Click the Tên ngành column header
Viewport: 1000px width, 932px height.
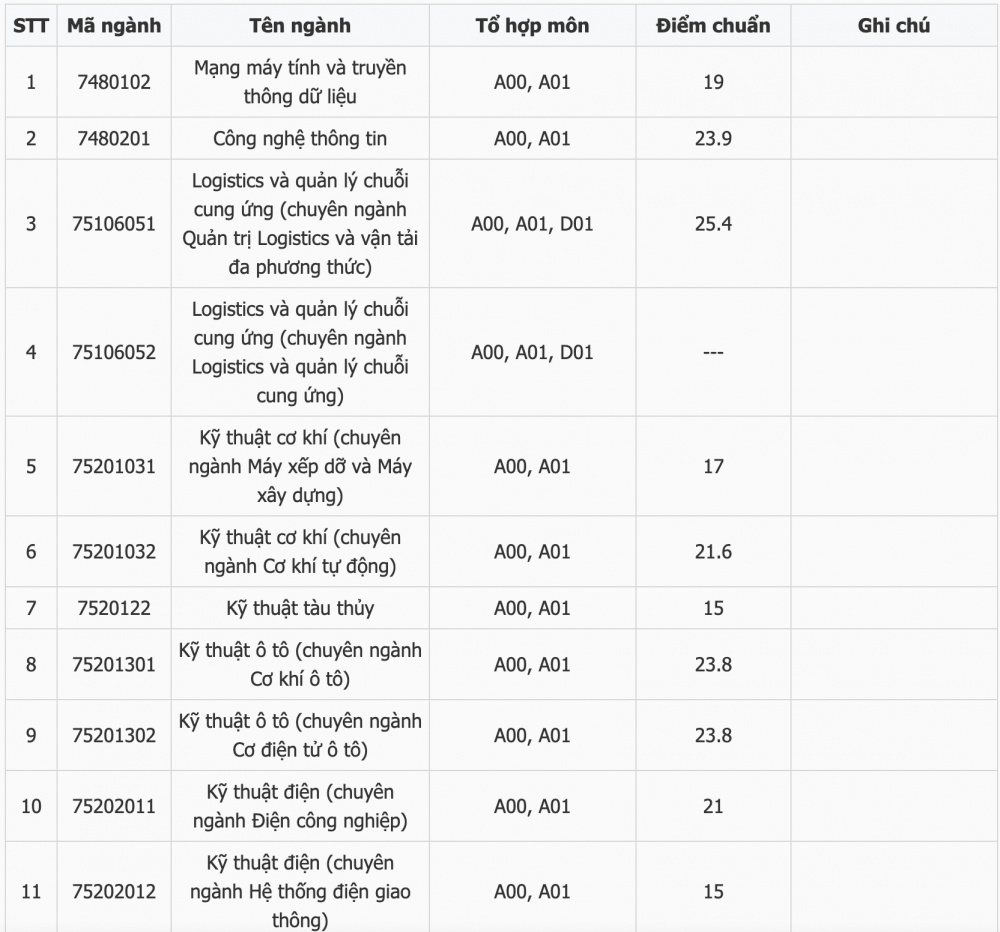point(300,26)
